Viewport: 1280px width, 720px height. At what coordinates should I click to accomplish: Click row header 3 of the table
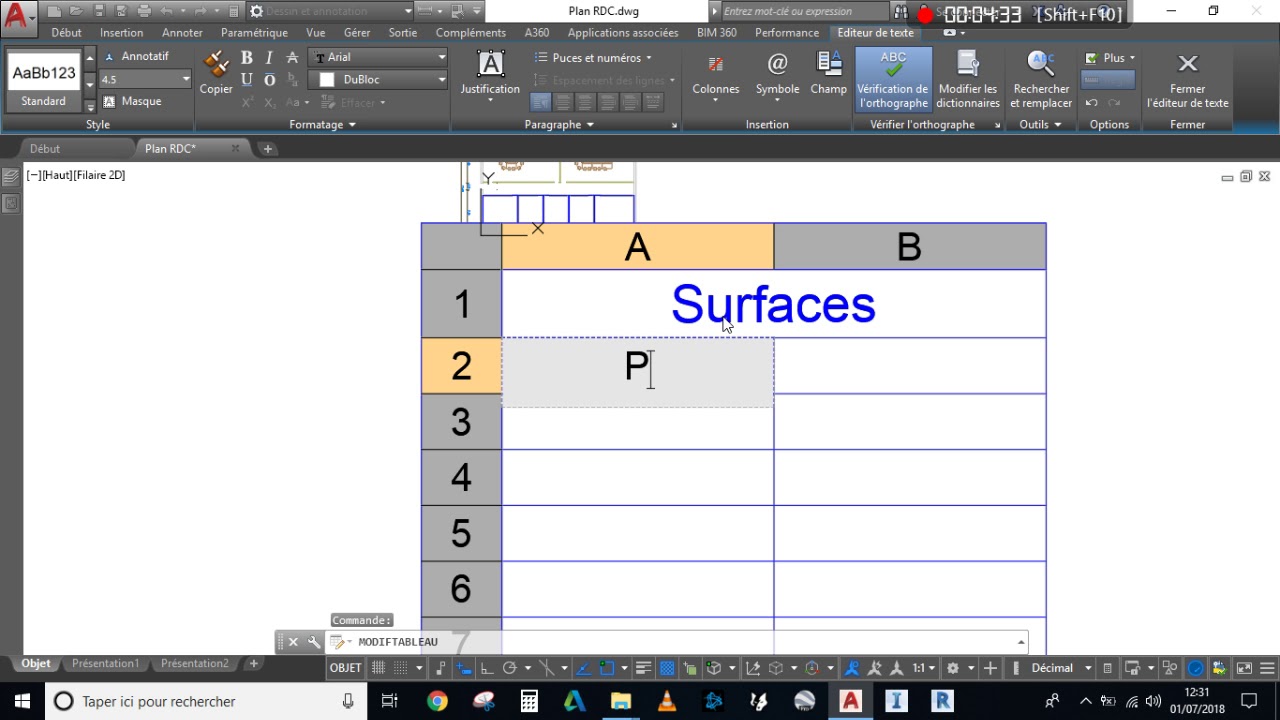461,422
